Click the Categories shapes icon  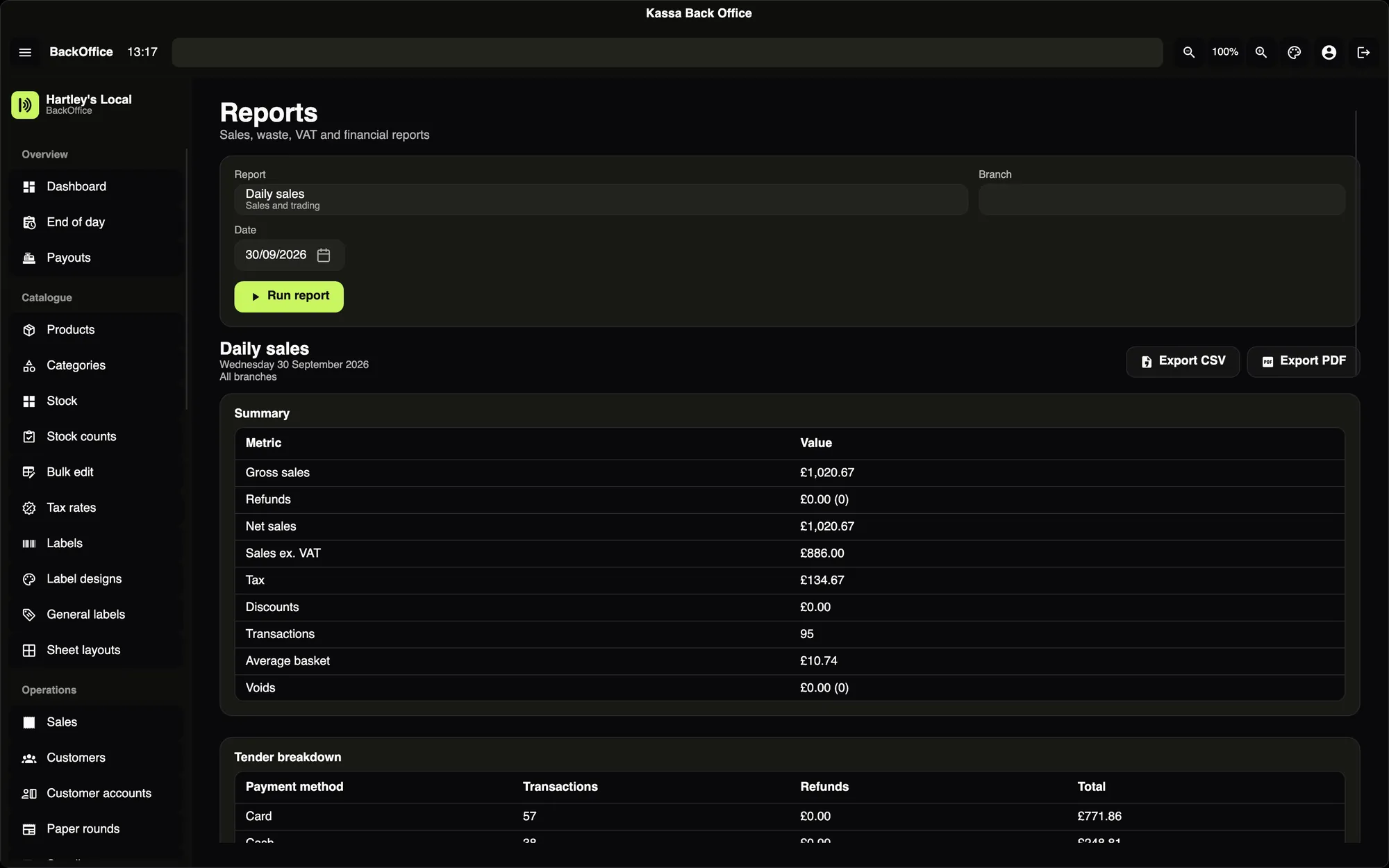pyautogui.click(x=29, y=365)
